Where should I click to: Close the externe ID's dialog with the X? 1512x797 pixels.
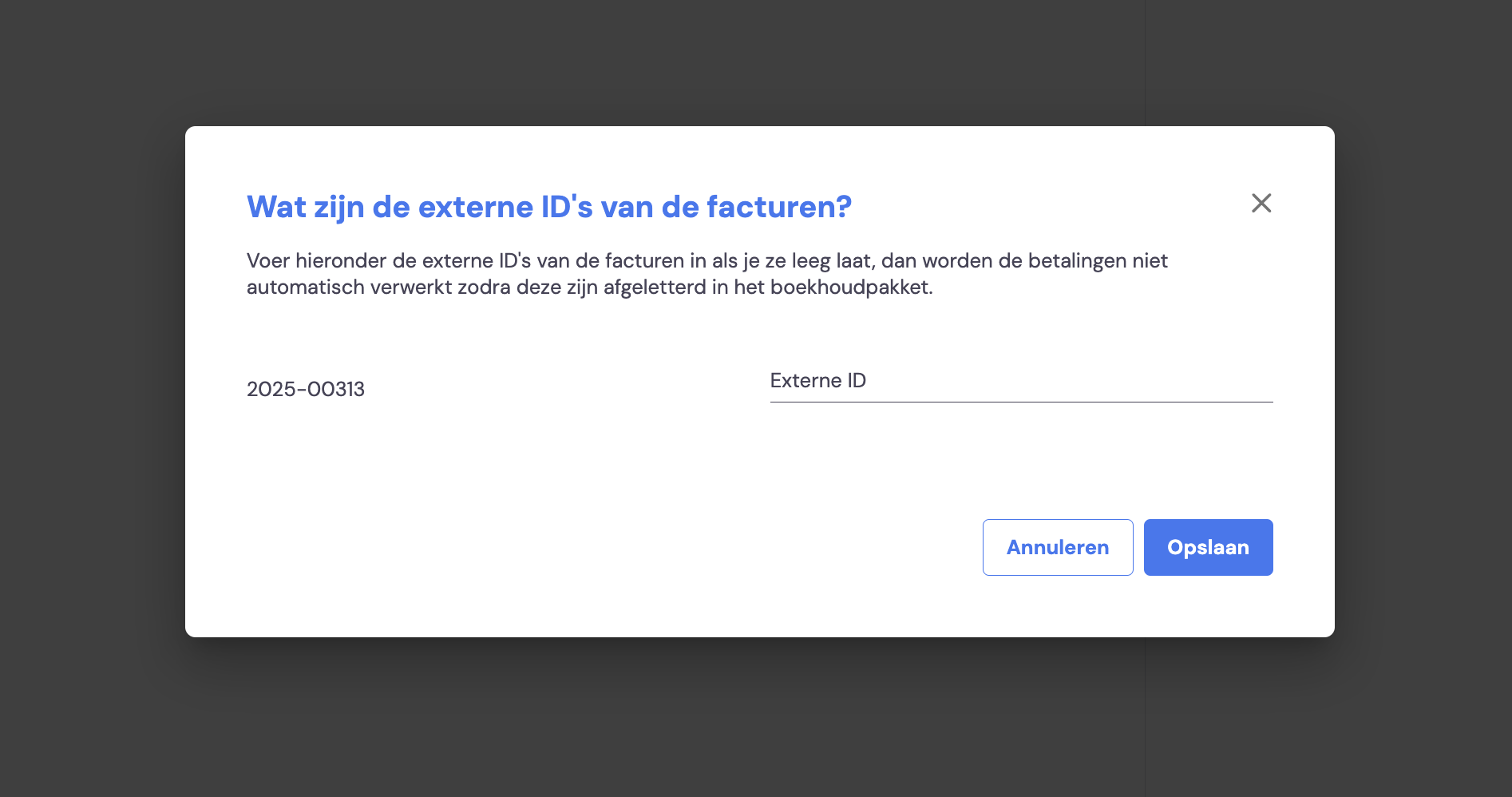click(x=1261, y=203)
